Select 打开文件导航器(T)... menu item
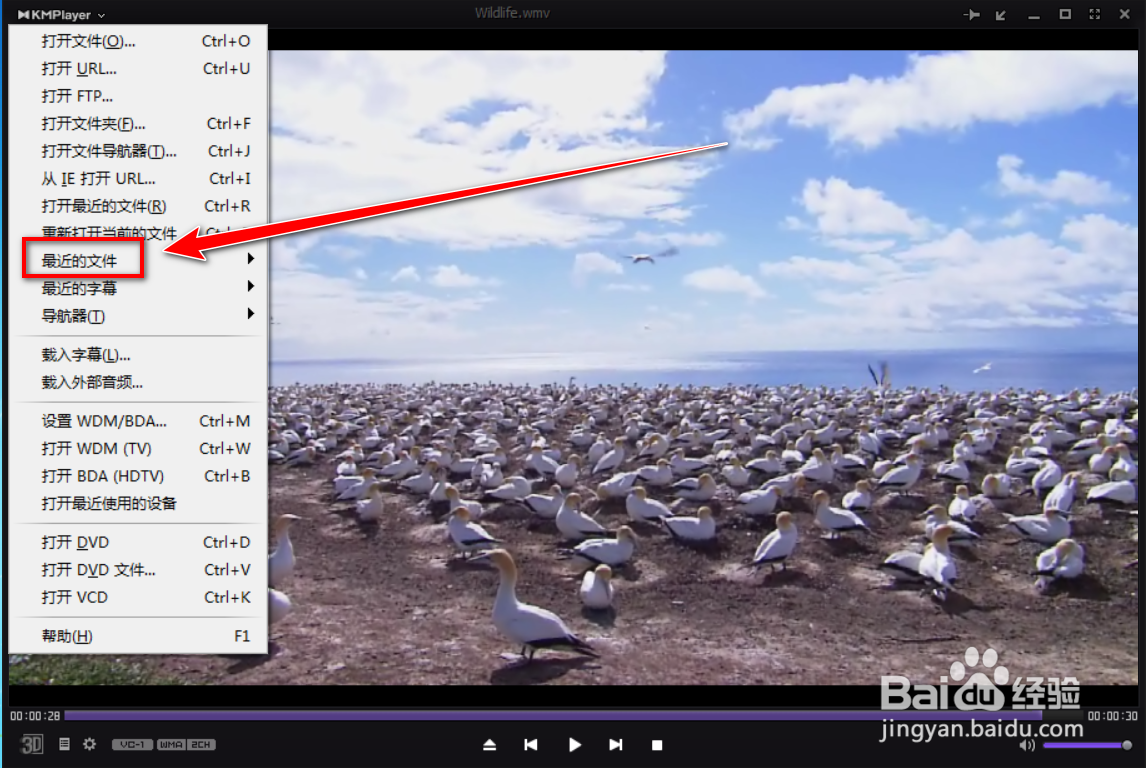This screenshot has width=1146, height=768. [139, 151]
